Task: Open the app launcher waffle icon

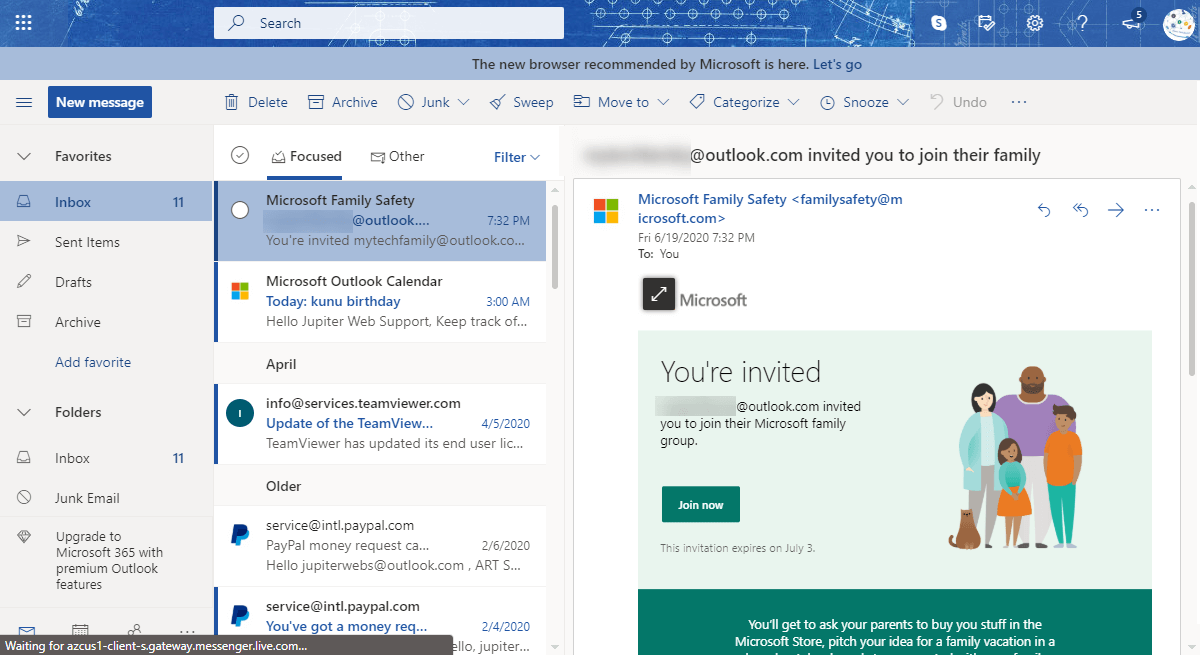Action: tap(24, 23)
